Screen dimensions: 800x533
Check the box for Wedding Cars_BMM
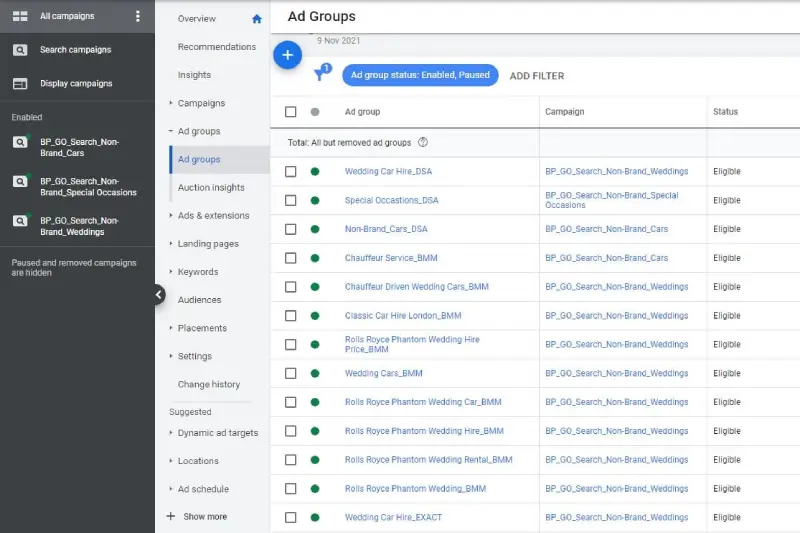(290, 373)
